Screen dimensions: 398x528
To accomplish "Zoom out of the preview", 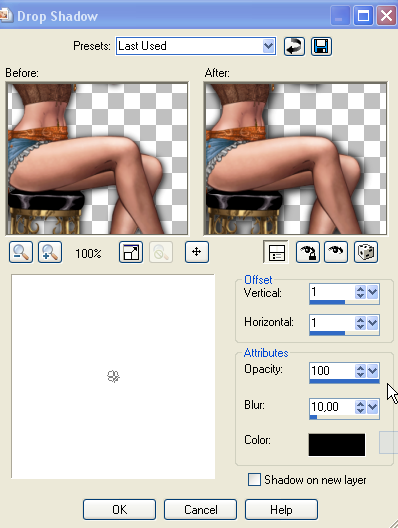I will point(21,252).
